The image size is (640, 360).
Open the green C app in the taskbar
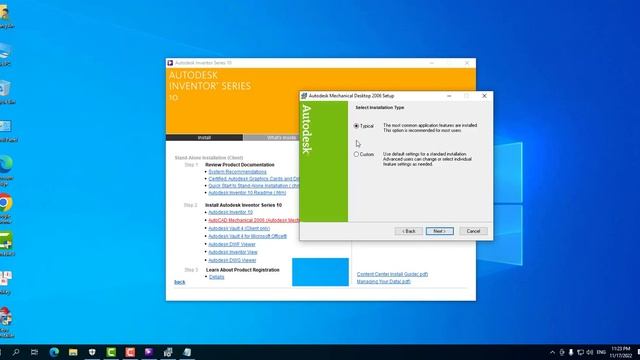point(111,352)
